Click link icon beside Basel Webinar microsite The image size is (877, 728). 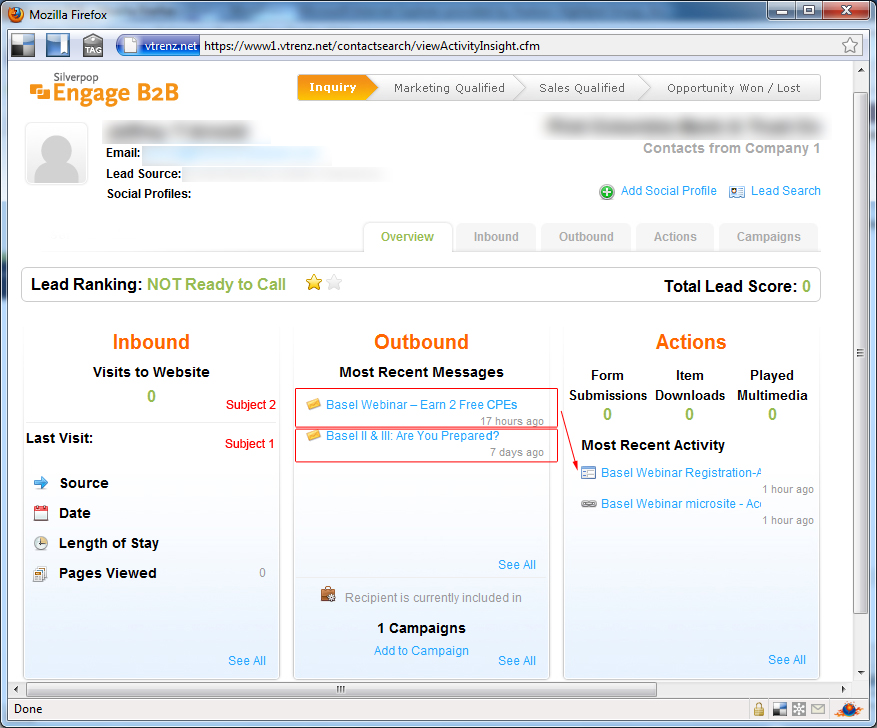588,504
